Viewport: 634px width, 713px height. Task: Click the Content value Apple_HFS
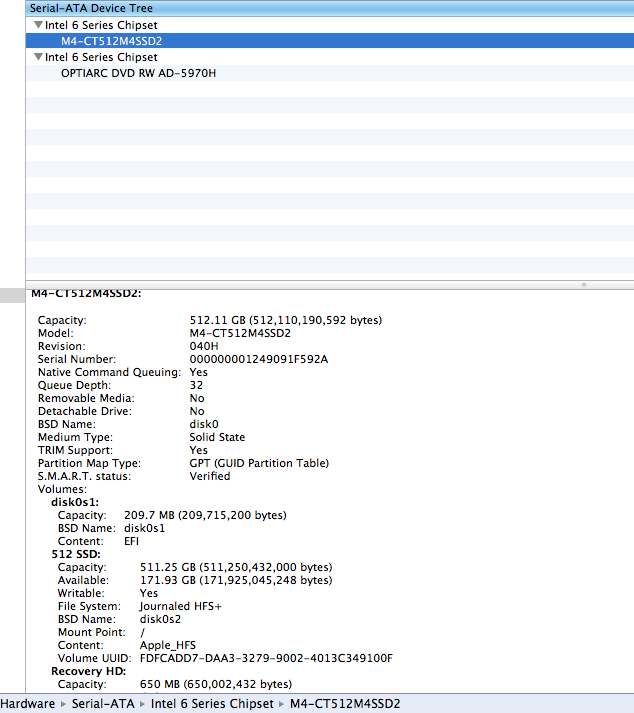coord(168,645)
